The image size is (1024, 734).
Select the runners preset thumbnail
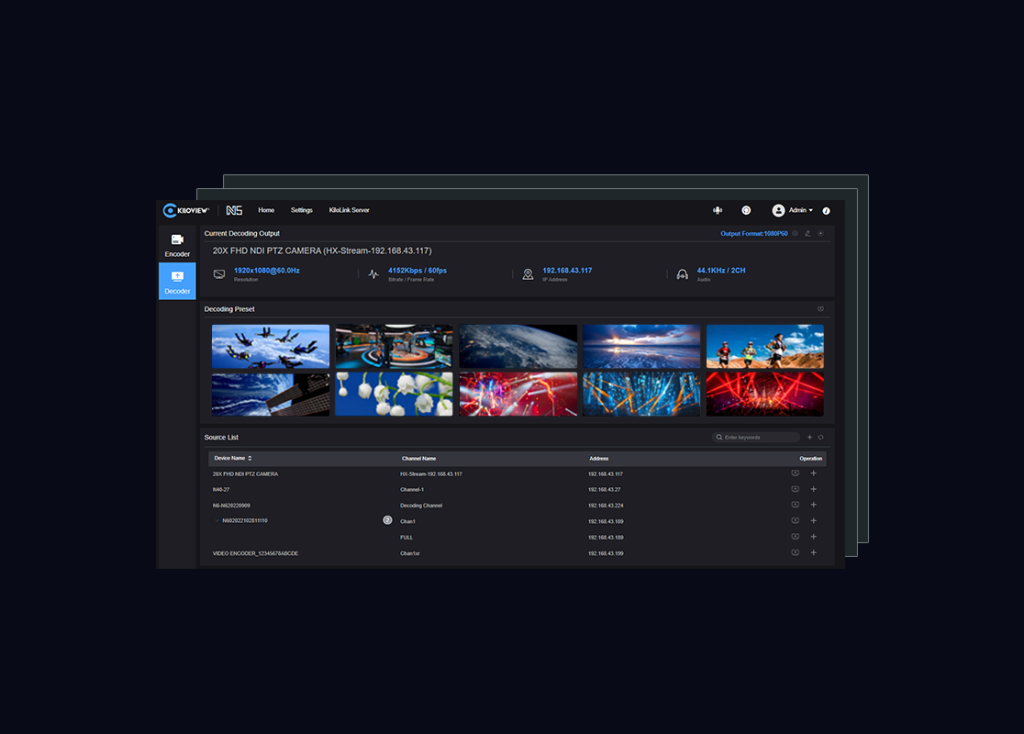pyautogui.click(x=765, y=346)
